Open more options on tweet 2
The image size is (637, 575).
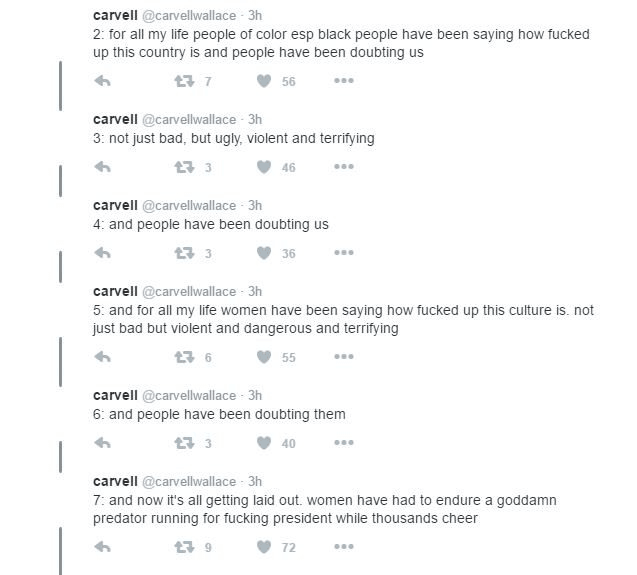point(344,81)
